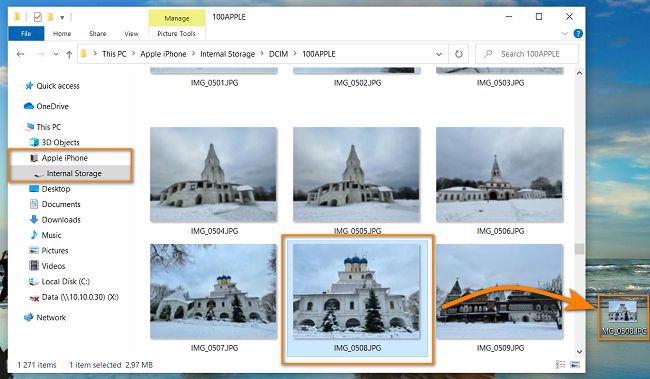Open address bar history dropdown
650x379 pixels.
pos(439,54)
